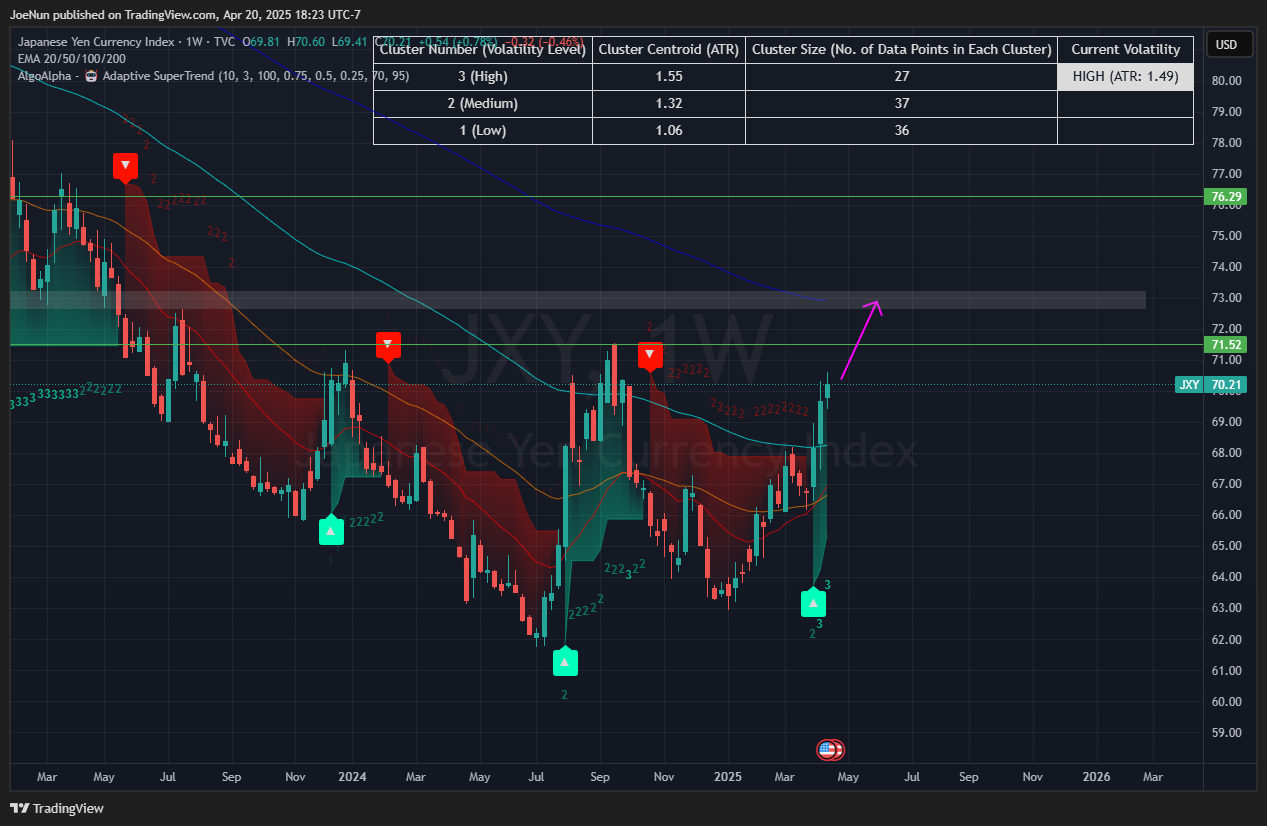This screenshot has height=826, width=1267.
Task: Click the 1.06 centroid value
Action: pos(669,130)
